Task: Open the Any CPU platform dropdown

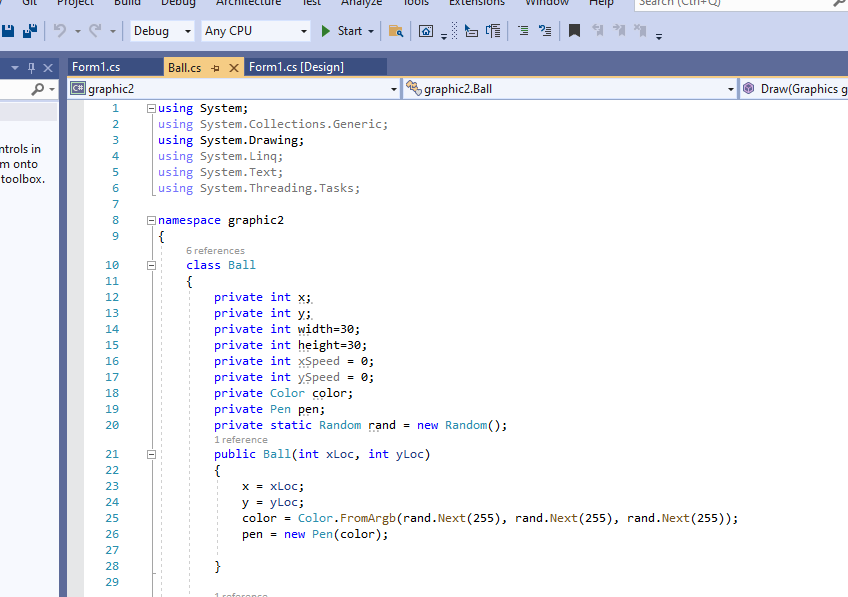Action: click(255, 31)
